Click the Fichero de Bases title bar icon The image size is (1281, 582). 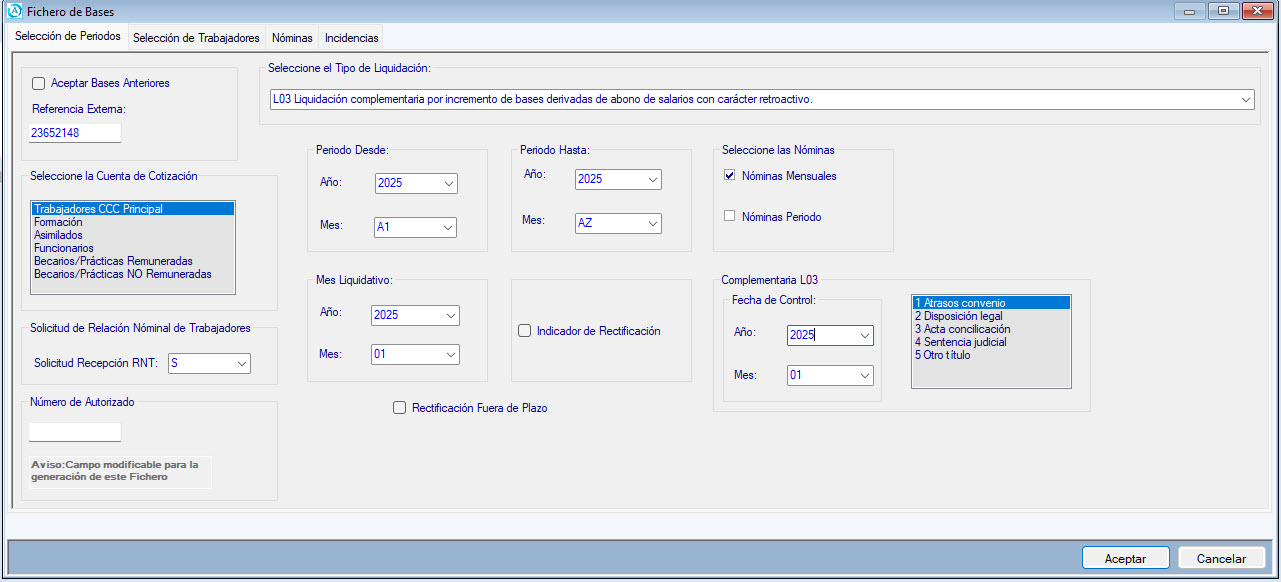[14, 12]
